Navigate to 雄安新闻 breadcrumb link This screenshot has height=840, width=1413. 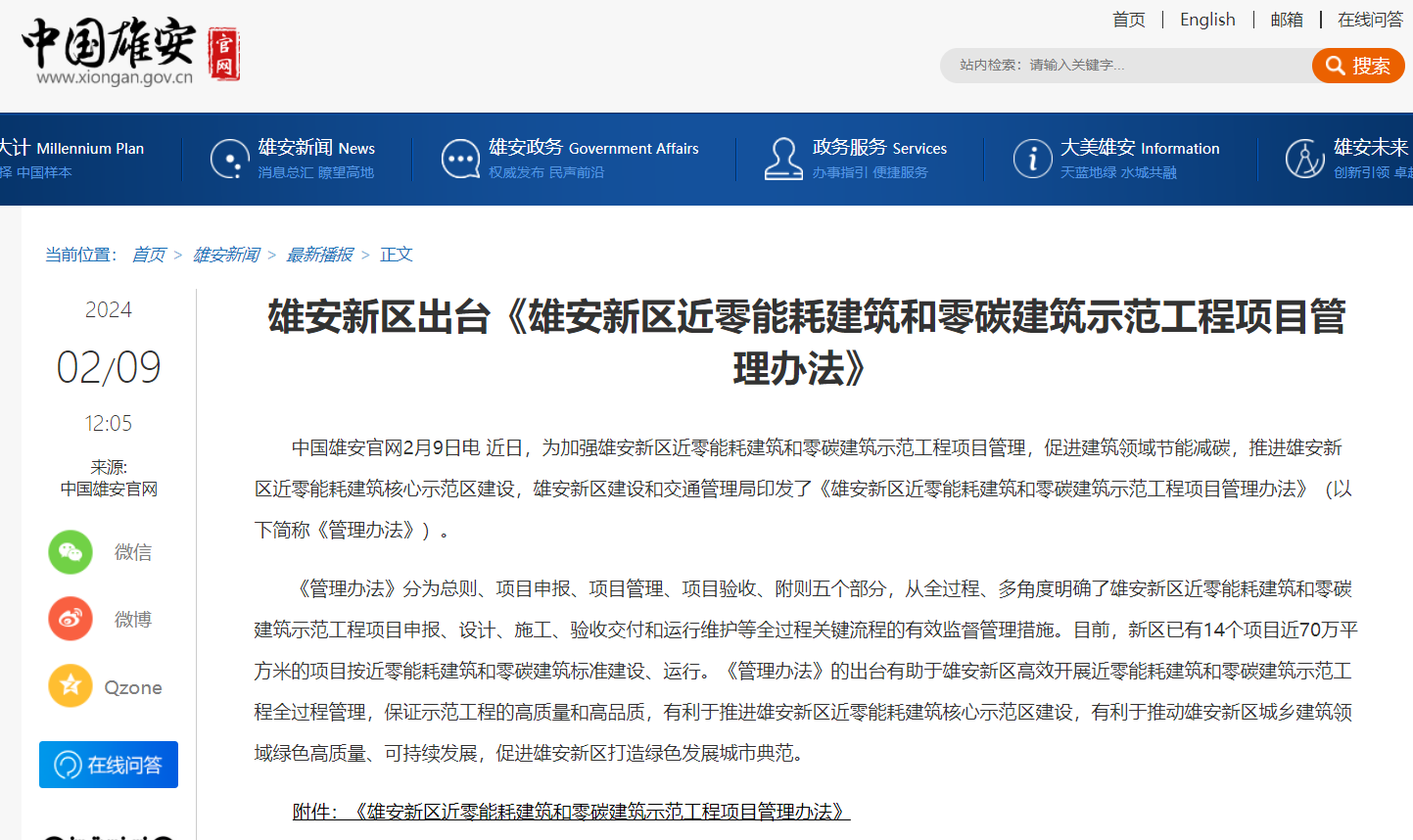tap(226, 255)
